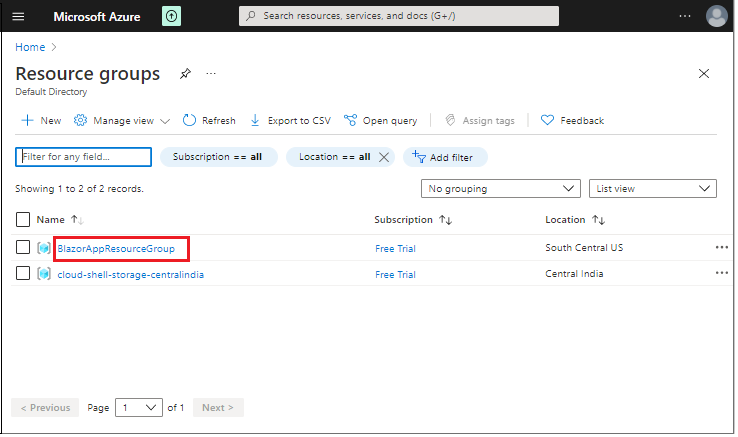Click the Default Directory subtitle
Viewport: 738px width, 437px height.
(51, 92)
